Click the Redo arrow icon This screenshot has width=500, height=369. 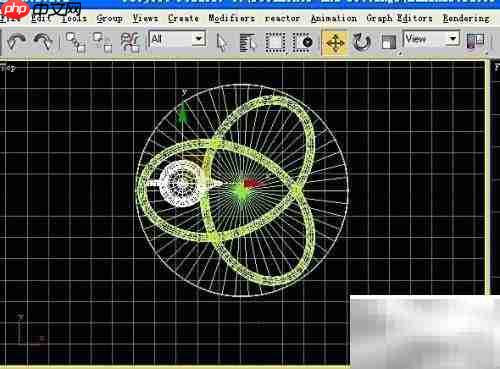tap(43, 42)
